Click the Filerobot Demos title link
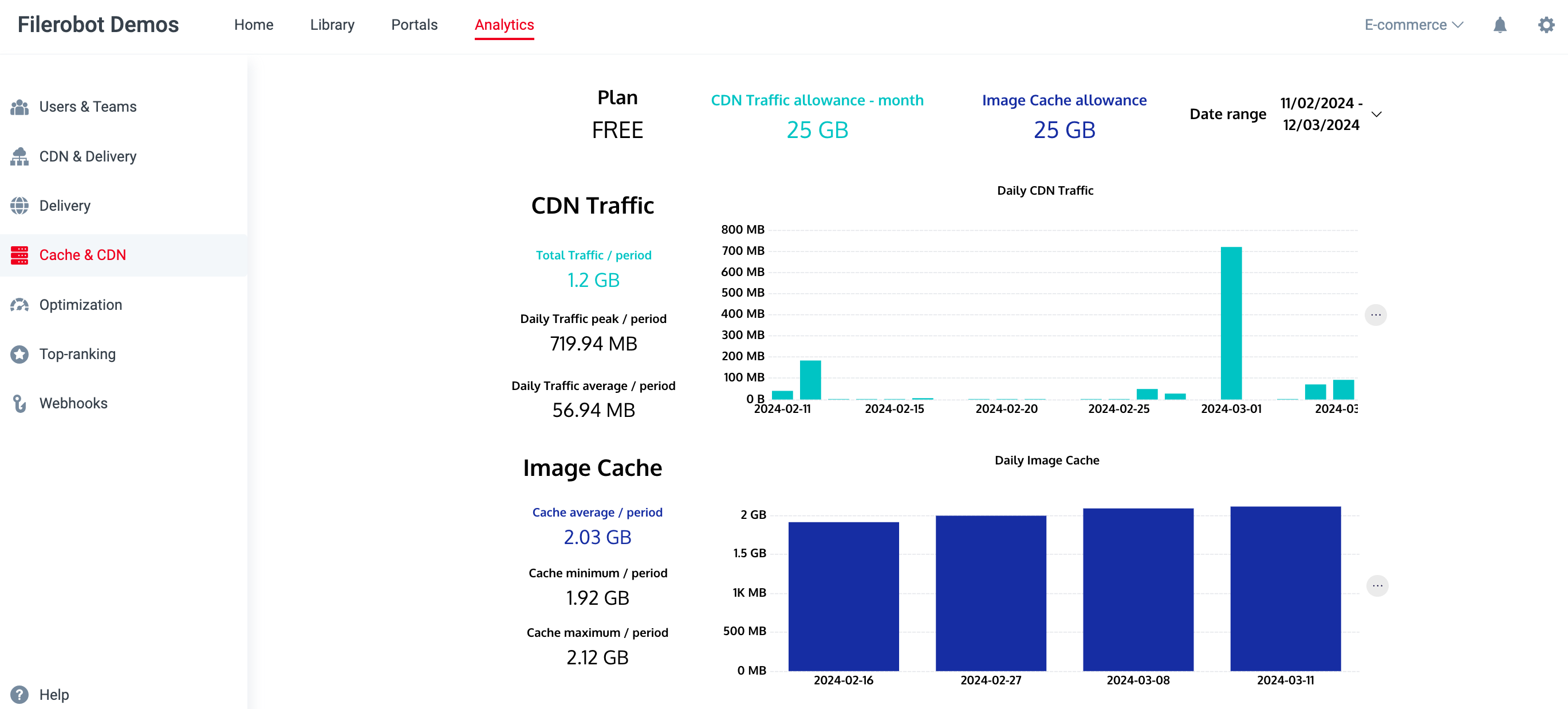 coord(98,25)
